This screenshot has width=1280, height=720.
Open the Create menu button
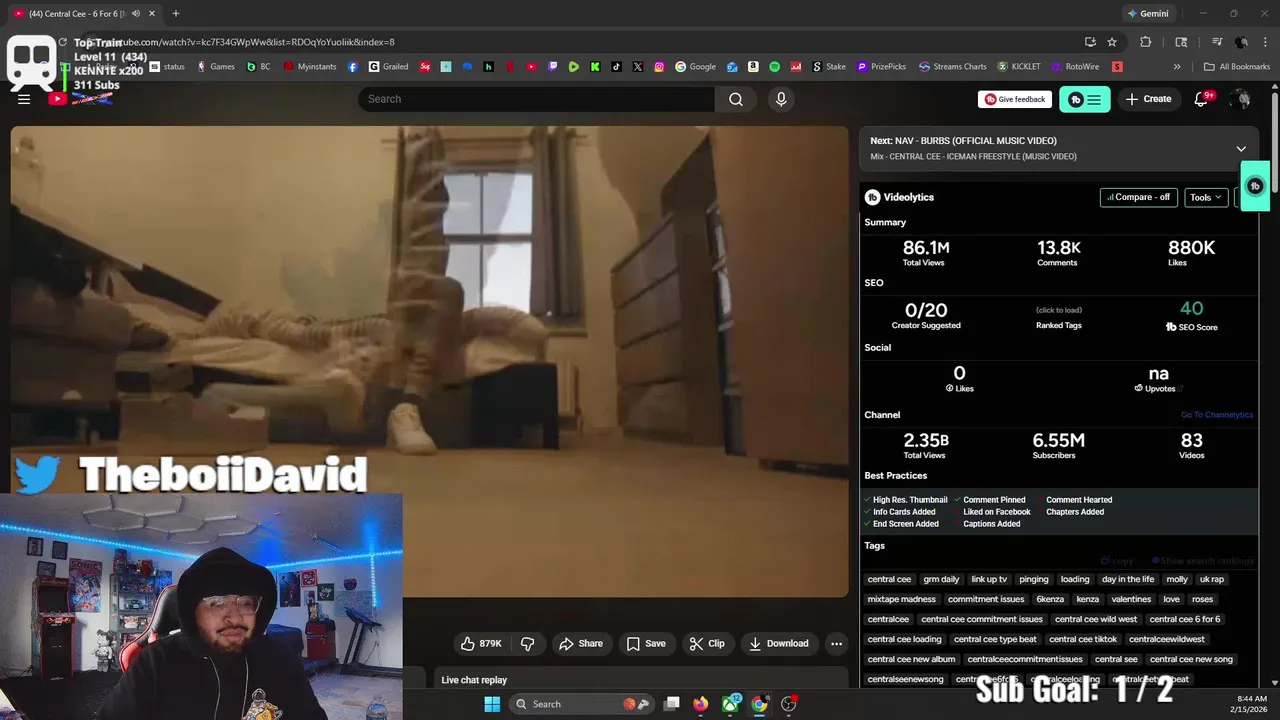[x=1148, y=99]
